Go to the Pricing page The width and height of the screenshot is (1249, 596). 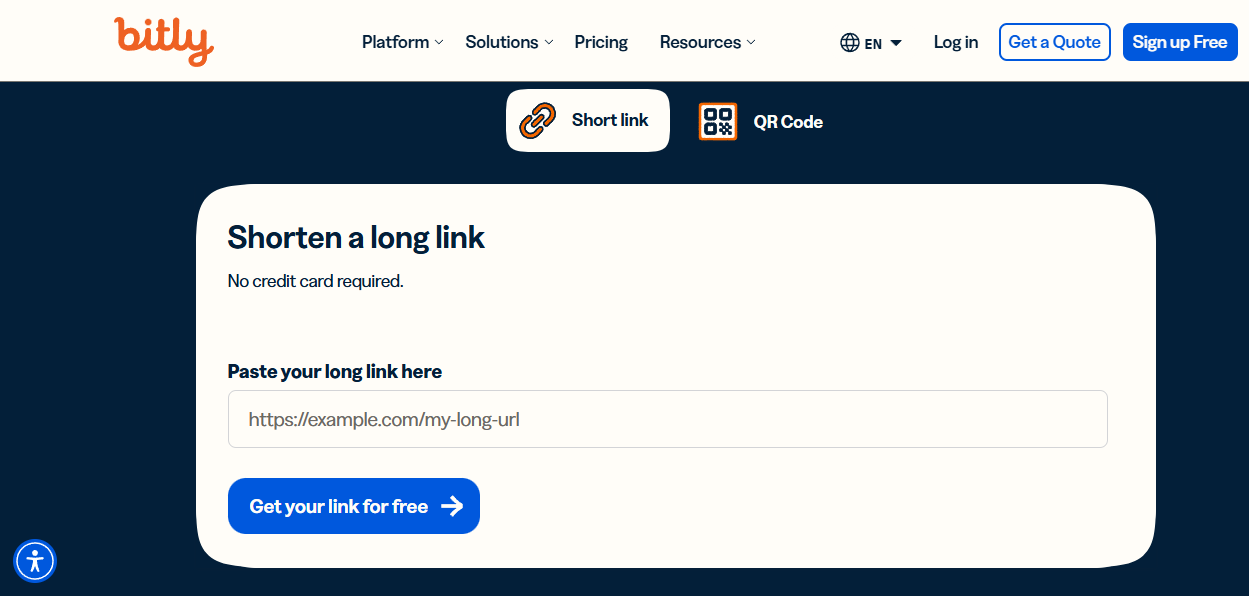click(601, 42)
